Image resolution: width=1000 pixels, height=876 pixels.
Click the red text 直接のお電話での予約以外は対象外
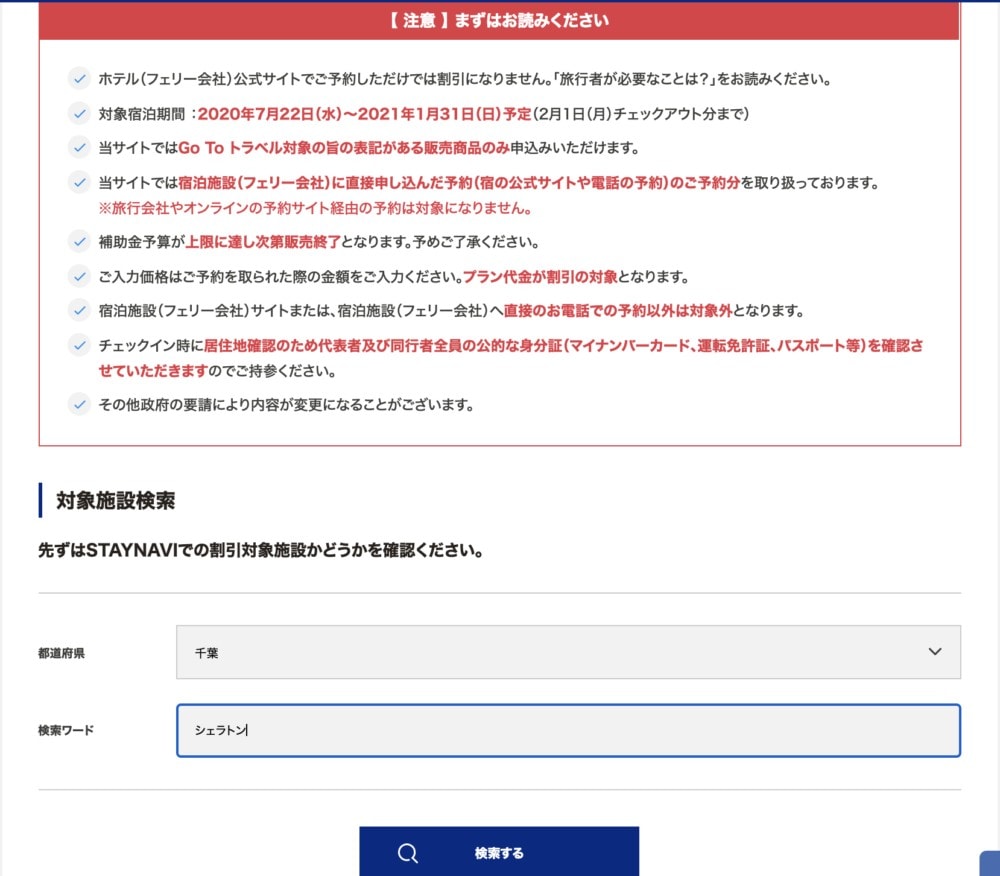pyautogui.click(x=618, y=311)
